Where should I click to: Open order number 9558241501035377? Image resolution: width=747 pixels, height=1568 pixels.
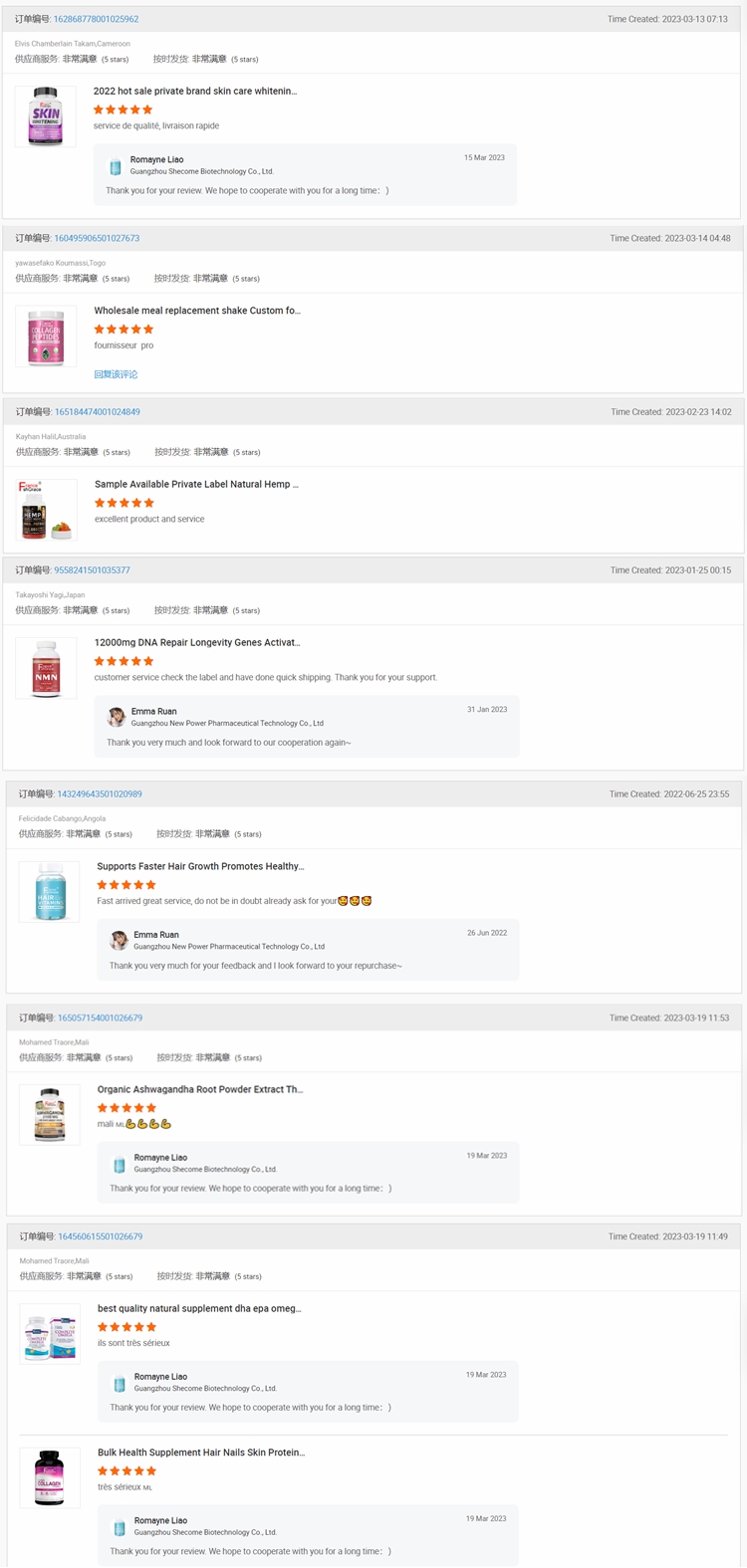92,570
